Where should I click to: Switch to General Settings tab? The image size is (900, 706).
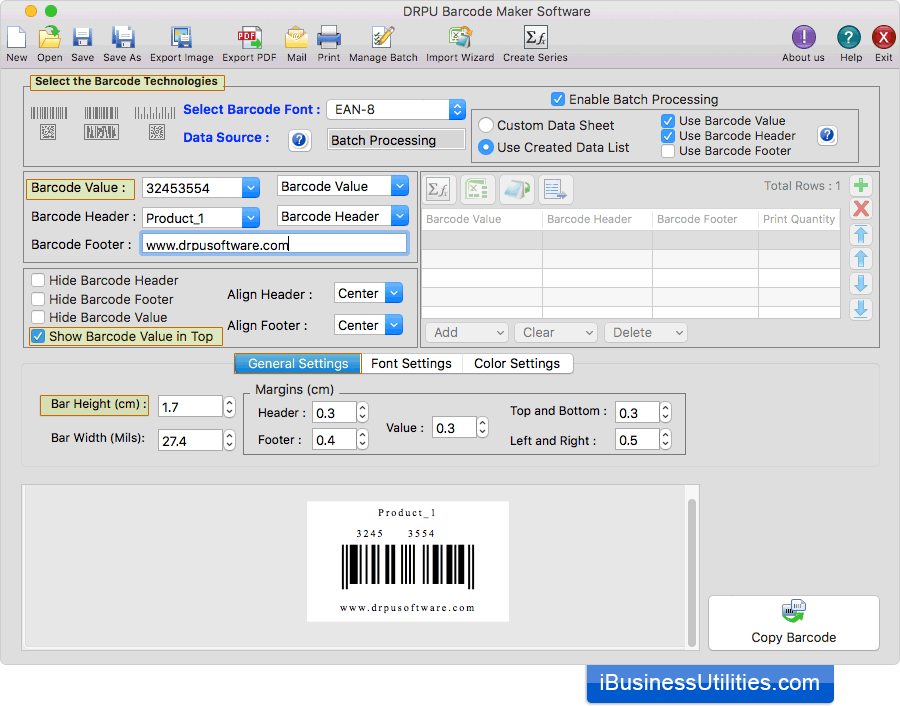(298, 363)
